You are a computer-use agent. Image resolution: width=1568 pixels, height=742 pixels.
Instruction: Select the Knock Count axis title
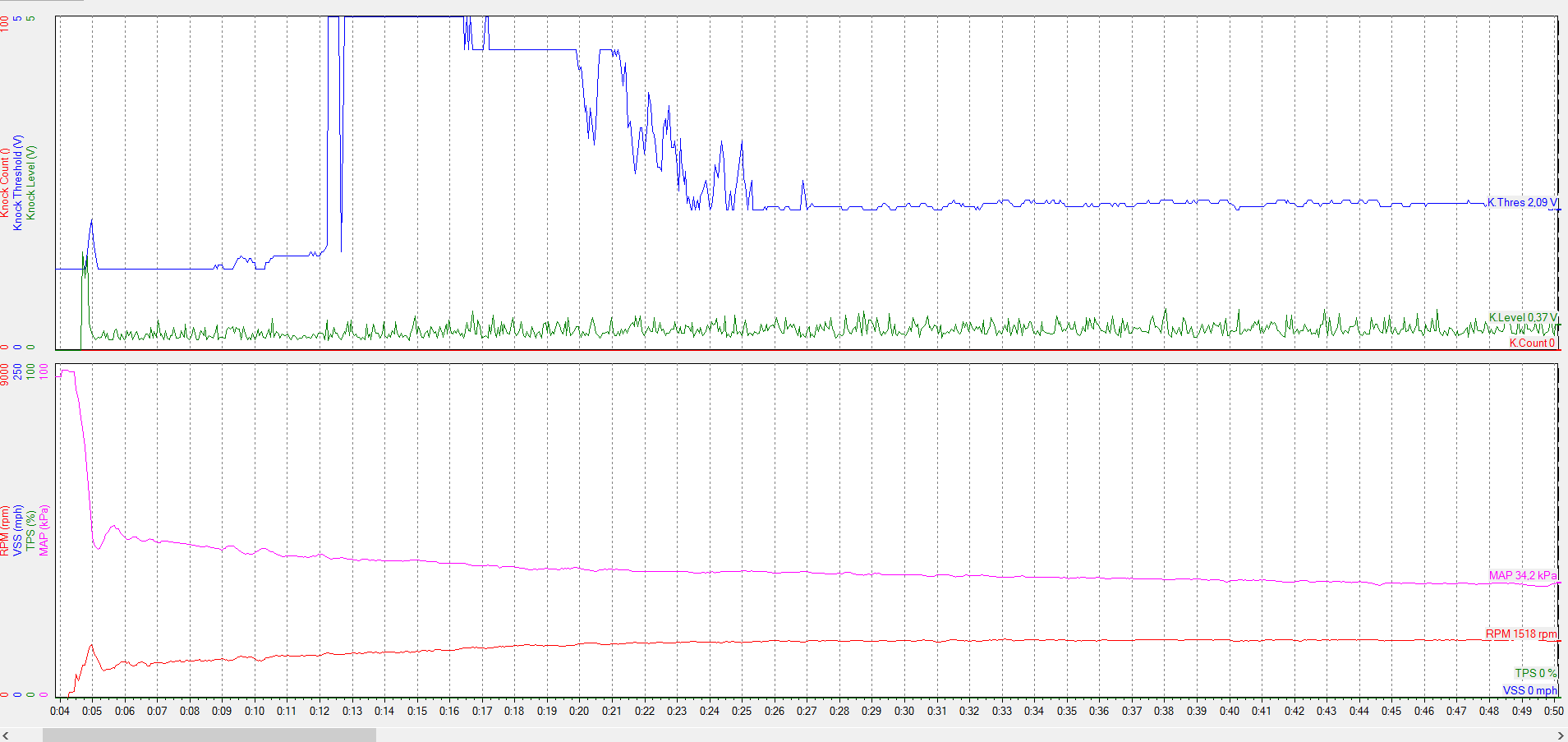click(x=5, y=182)
